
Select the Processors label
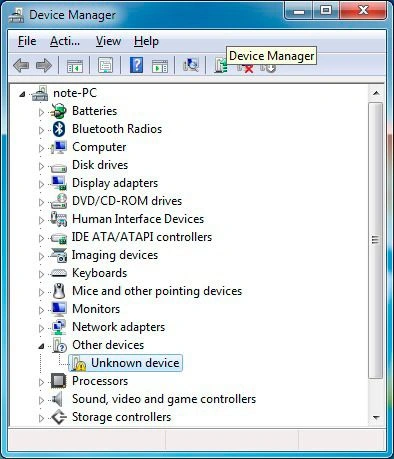[x=100, y=381]
